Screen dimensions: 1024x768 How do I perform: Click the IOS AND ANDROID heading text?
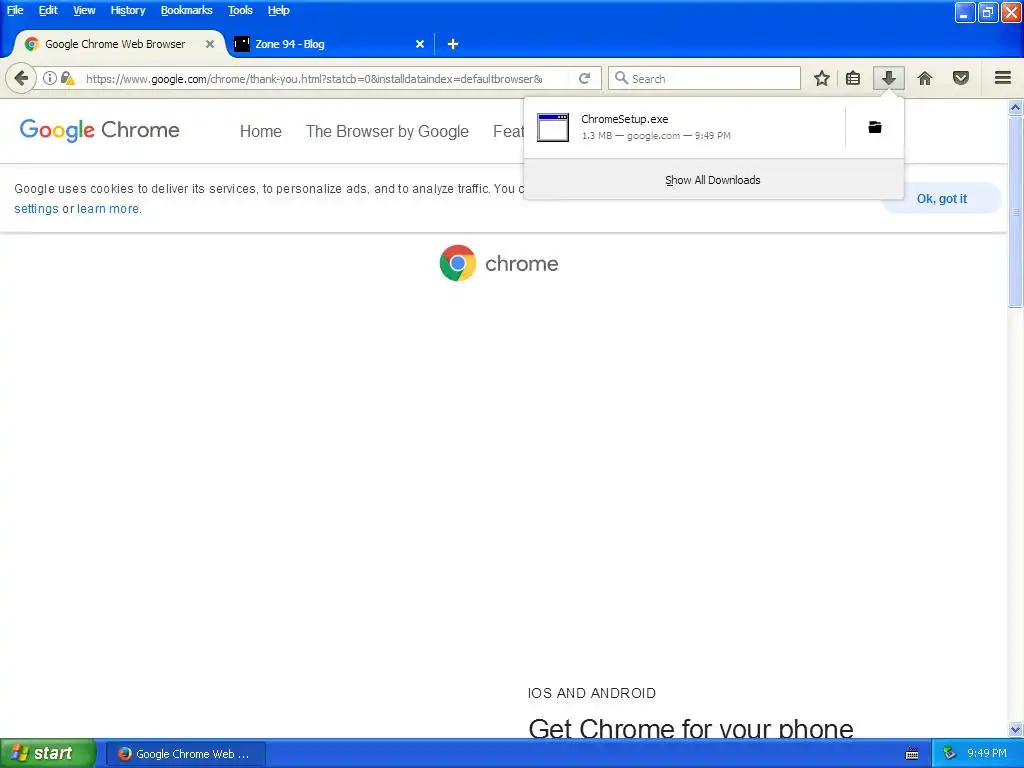(x=592, y=693)
